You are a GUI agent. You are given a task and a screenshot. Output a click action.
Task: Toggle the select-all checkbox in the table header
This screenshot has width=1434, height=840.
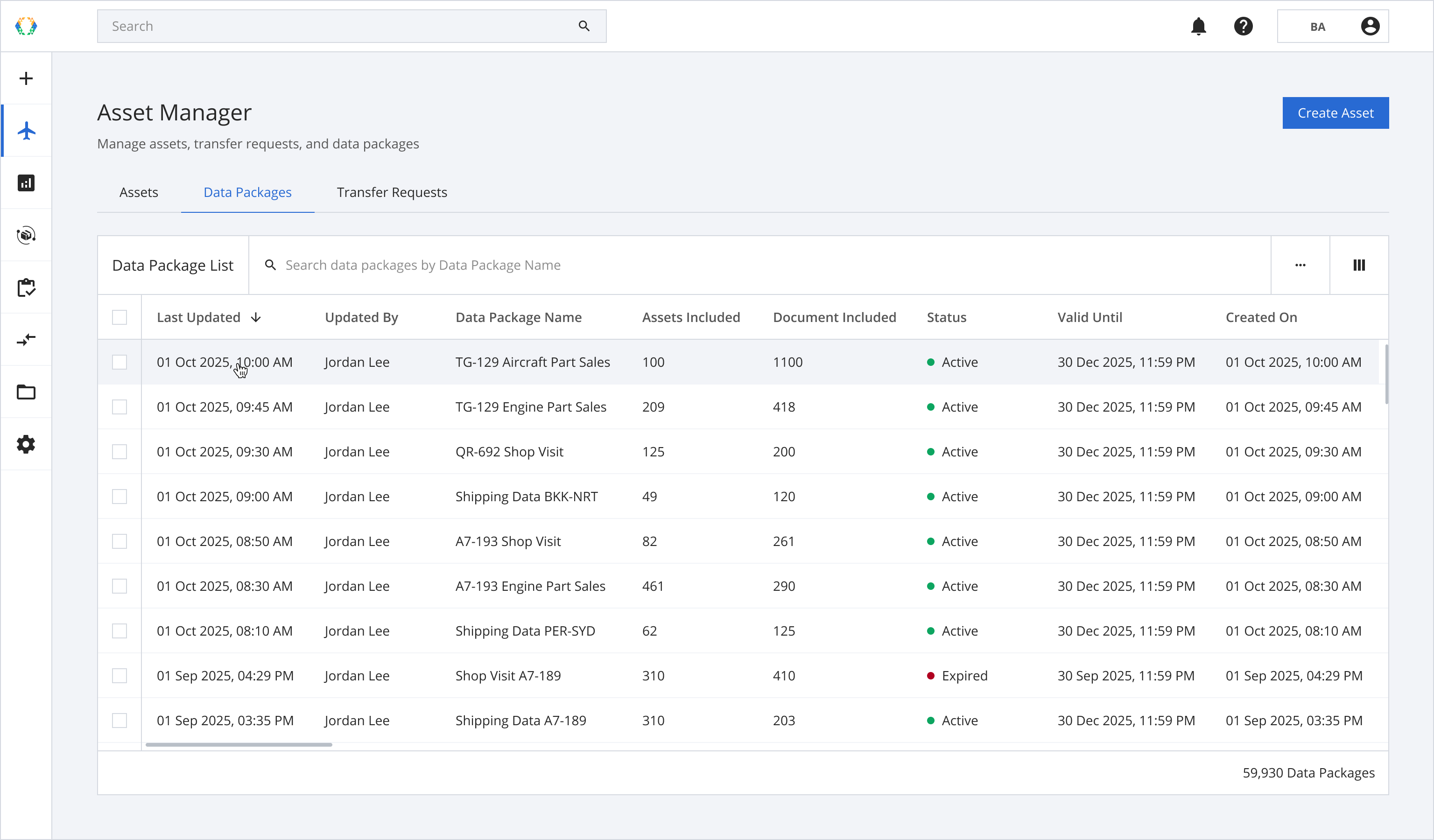pyautogui.click(x=119, y=317)
